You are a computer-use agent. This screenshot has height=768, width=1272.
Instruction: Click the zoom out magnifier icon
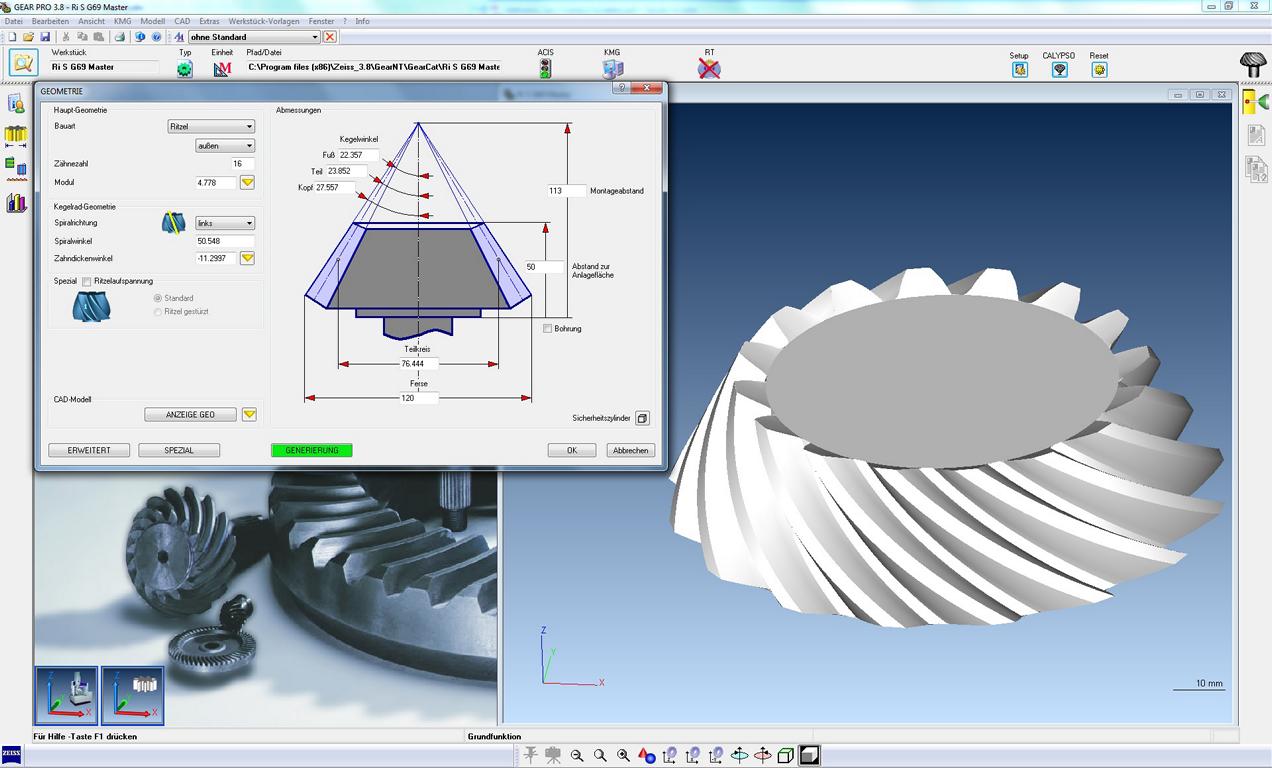(577, 756)
